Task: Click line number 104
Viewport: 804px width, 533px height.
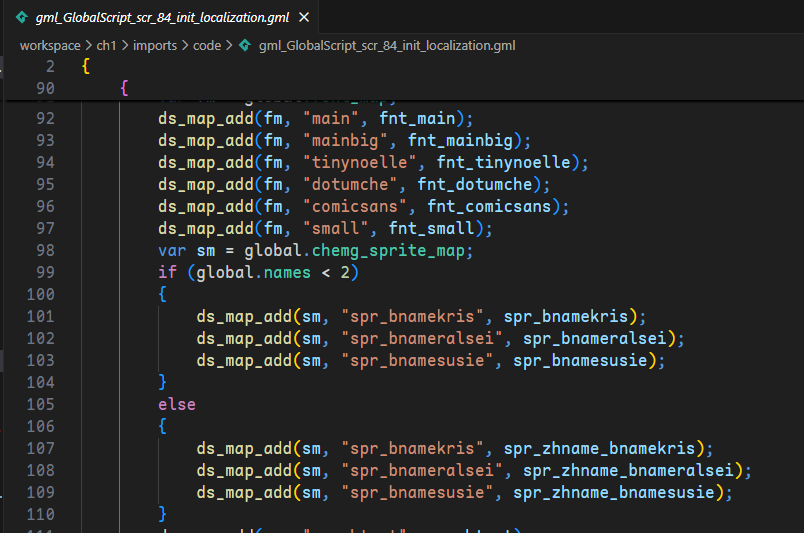Action: [x=41, y=383]
